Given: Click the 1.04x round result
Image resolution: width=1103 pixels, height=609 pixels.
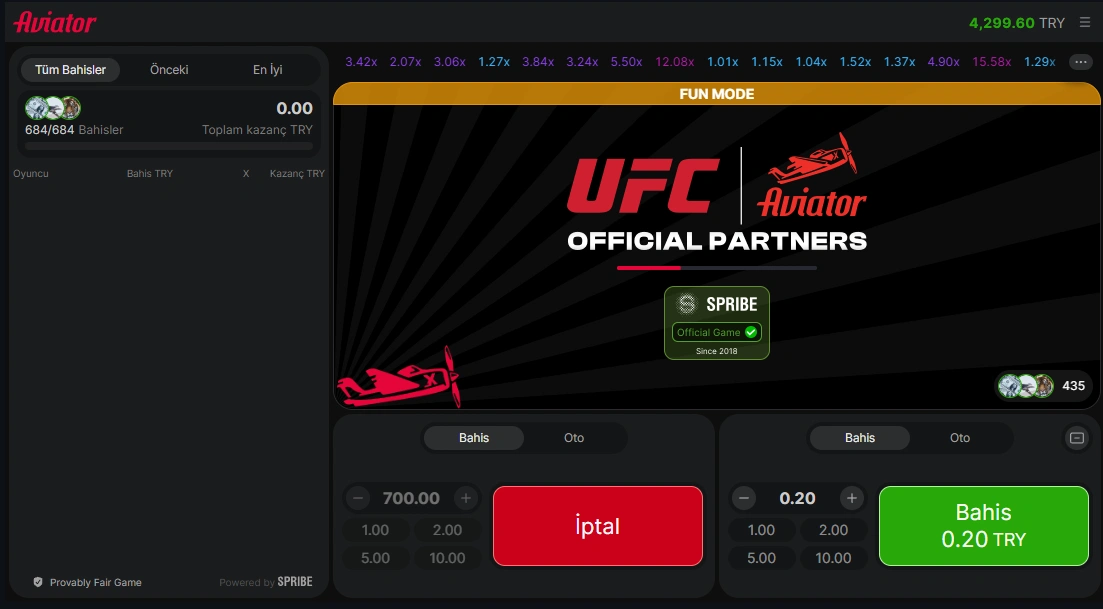Looking at the screenshot, I should coord(811,62).
